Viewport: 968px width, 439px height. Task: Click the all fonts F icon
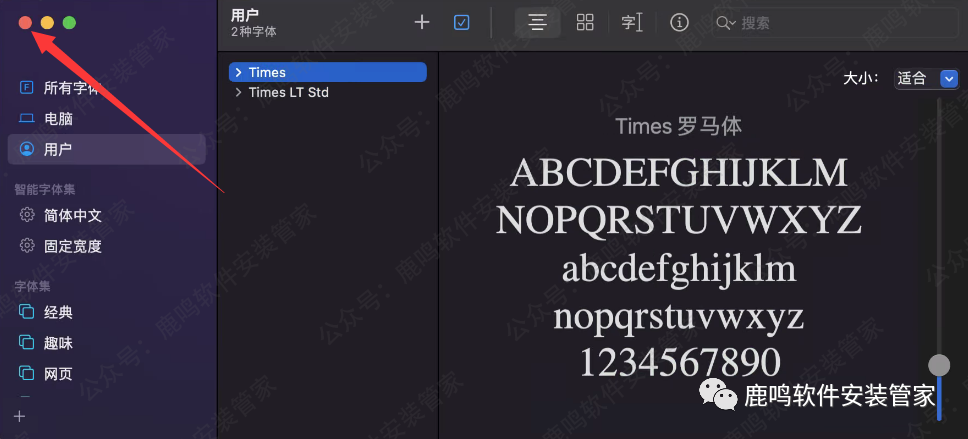[27, 88]
